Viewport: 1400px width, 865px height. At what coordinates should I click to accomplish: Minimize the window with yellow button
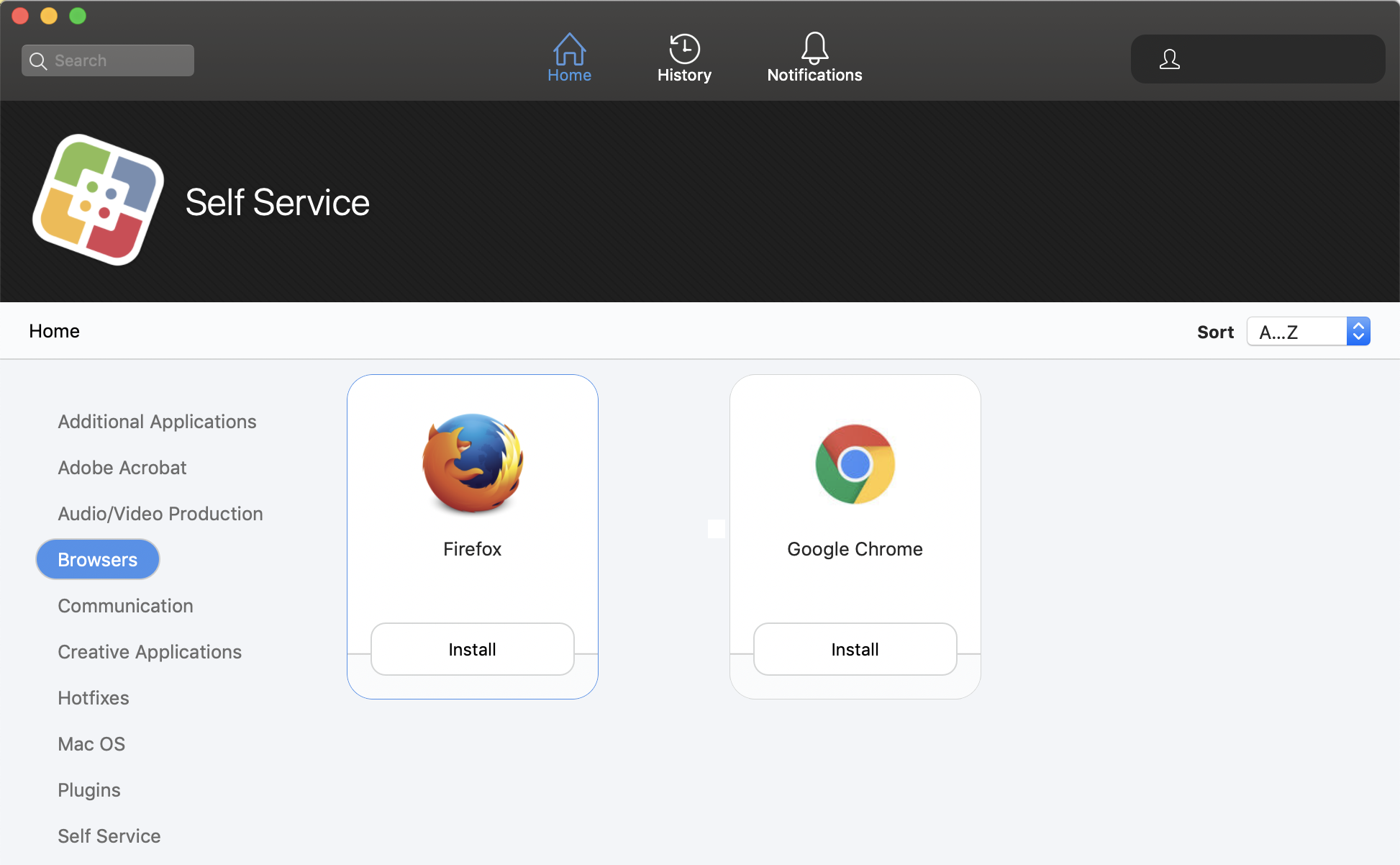click(49, 16)
